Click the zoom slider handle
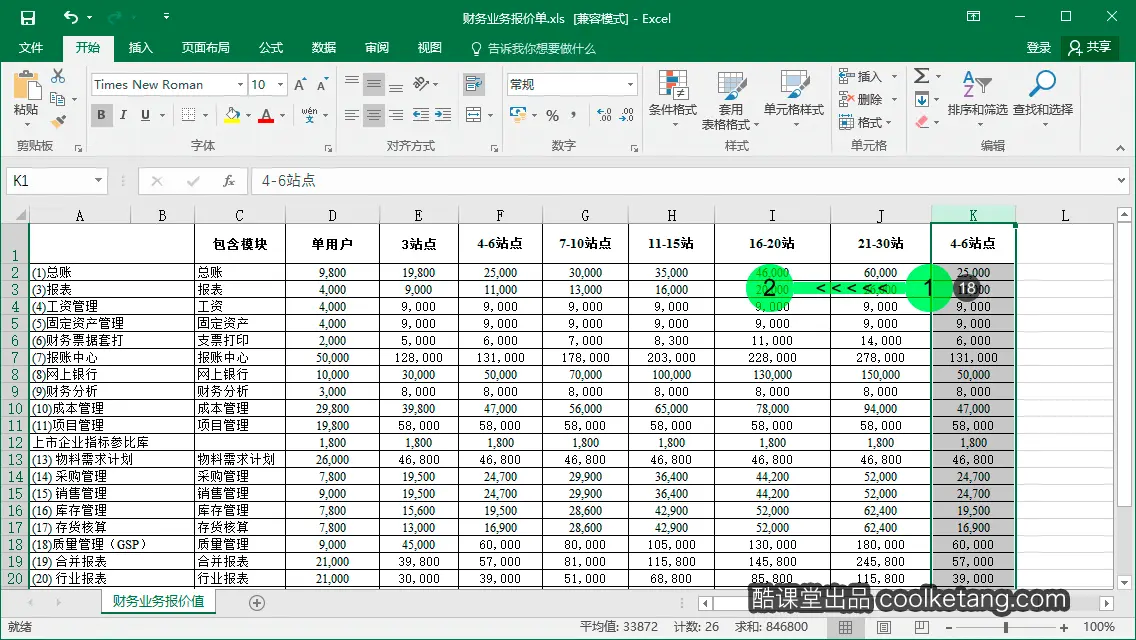The height and width of the screenshot is (640, 1136). pyautogui.click(x=1006, y=628)
